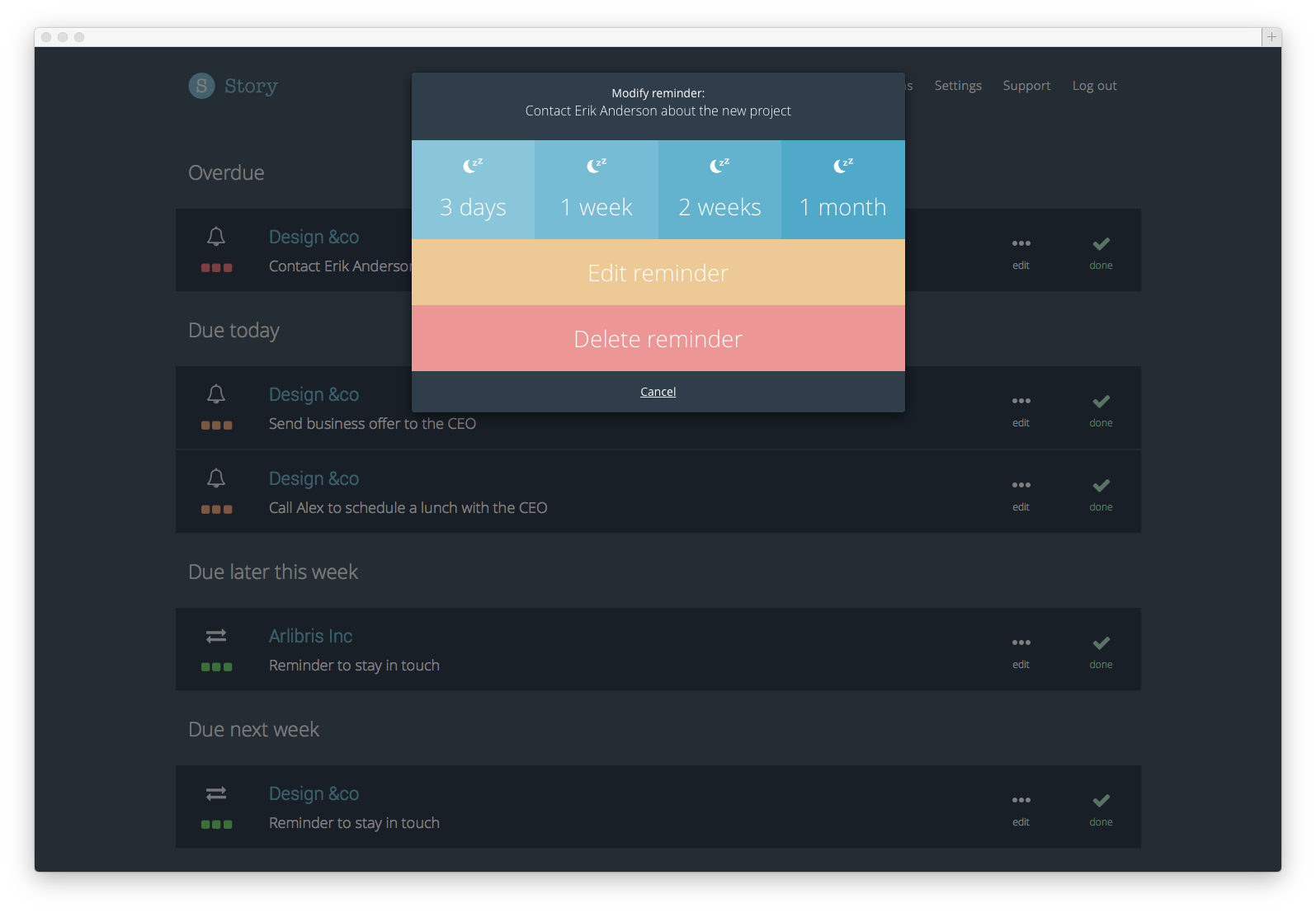Screen dimensions: 1316x913
Task: Open Design &co link above Send business offer
Action: 314,395
